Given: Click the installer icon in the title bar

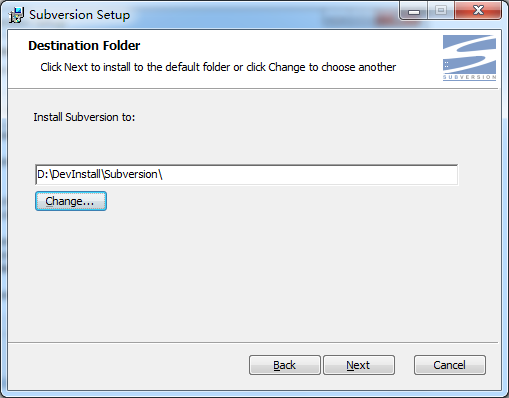Looking at the screenshot, I should click(x=16, y=15).
